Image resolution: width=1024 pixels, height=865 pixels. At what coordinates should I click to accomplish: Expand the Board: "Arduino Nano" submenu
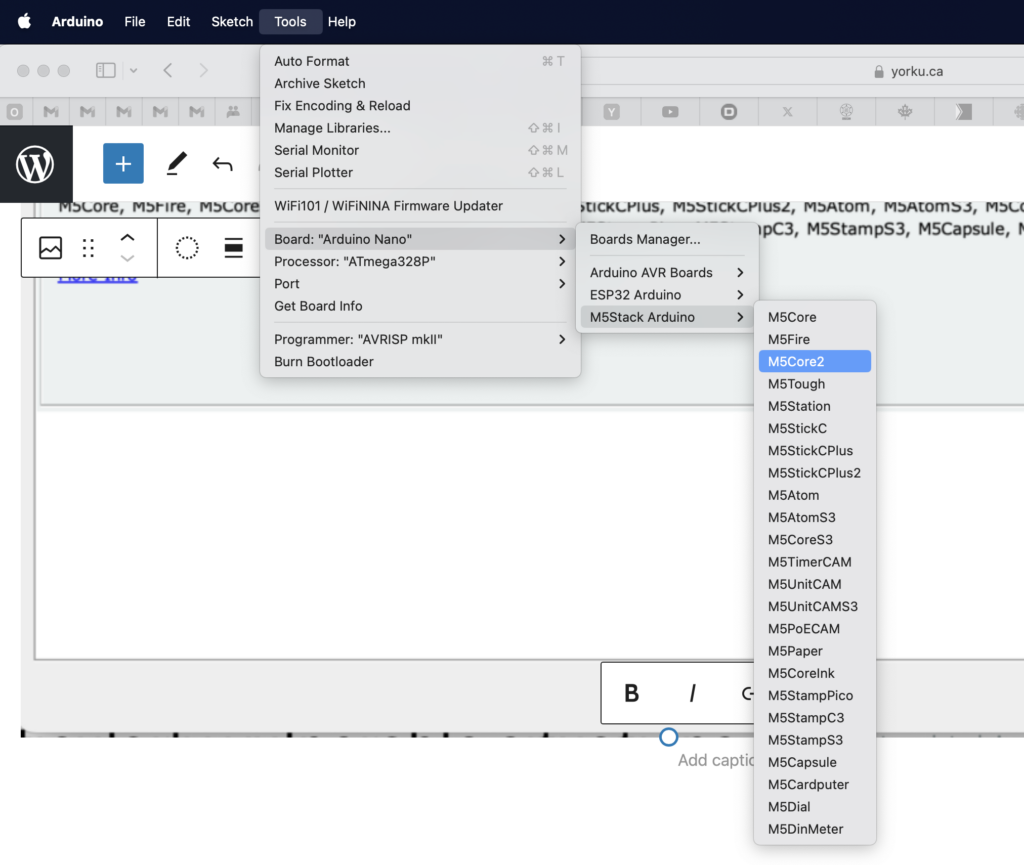[x=420, y=239]
